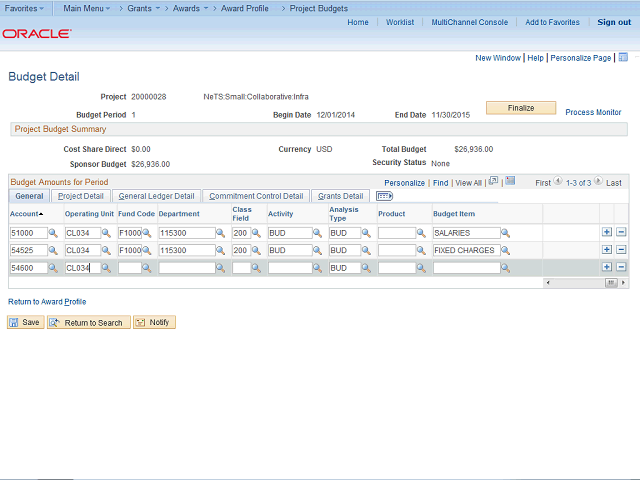Open the Commitment Control Detail tab
Viewport: 640px width, 480px height.
(256, 196)
